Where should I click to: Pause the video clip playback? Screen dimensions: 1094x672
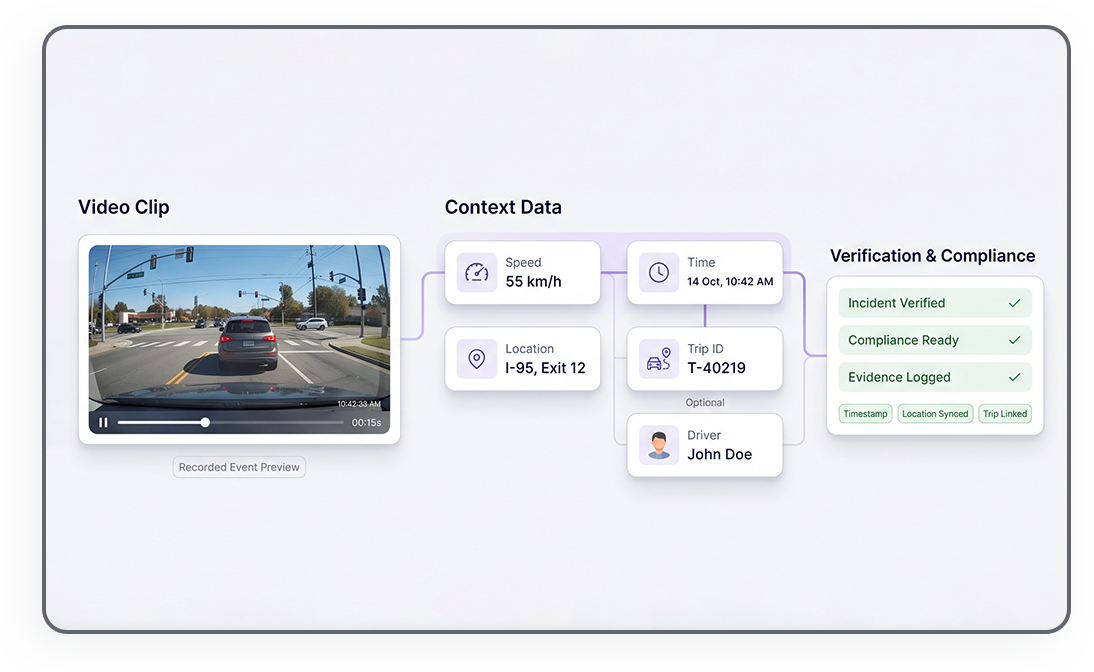tap(103, 422)
